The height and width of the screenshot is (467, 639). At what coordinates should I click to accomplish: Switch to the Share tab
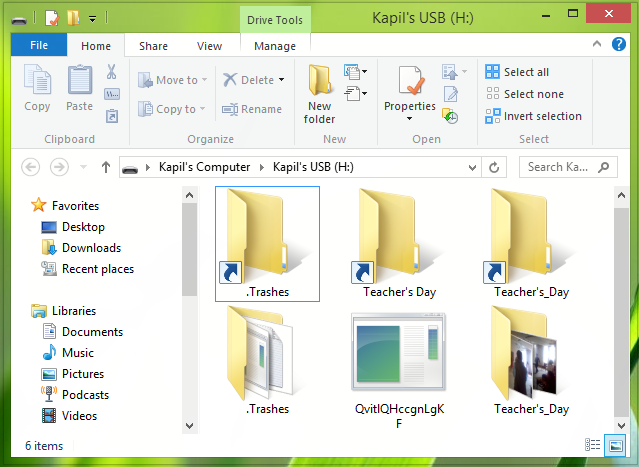point(153,46)
